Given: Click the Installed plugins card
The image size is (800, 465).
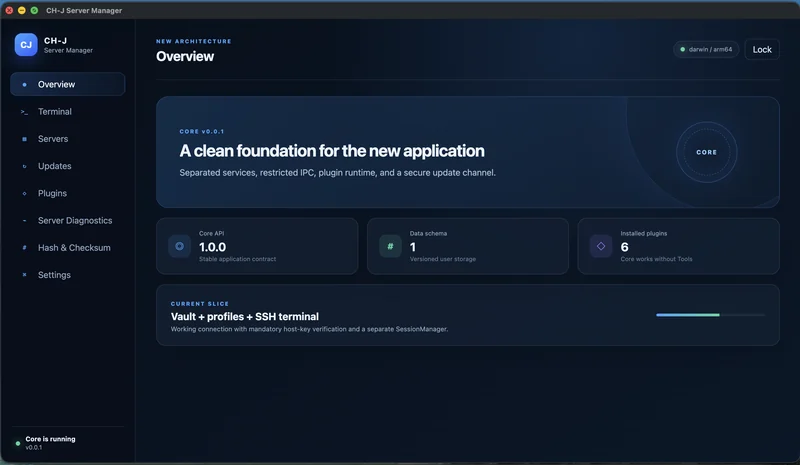Looking at the screenshot, I should (679, 246).
